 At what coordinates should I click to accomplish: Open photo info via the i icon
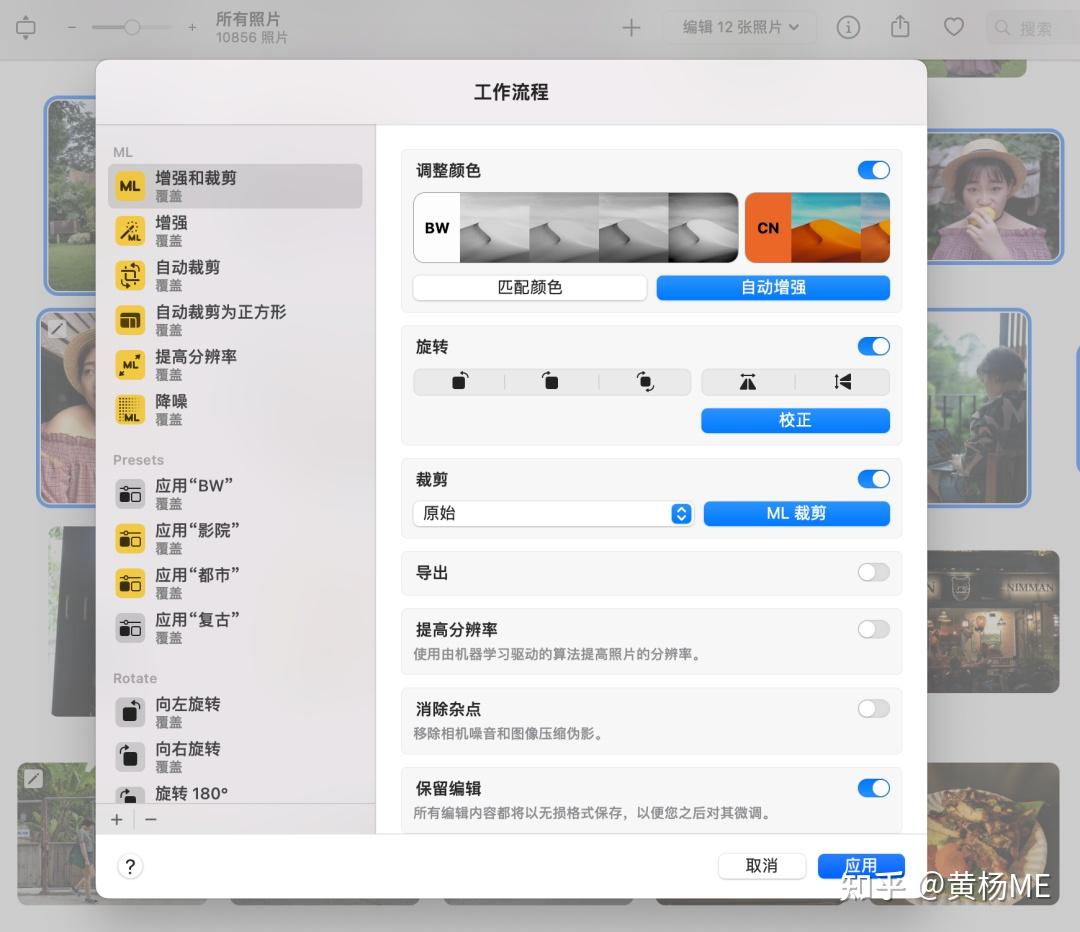click(x=848, y=27)
